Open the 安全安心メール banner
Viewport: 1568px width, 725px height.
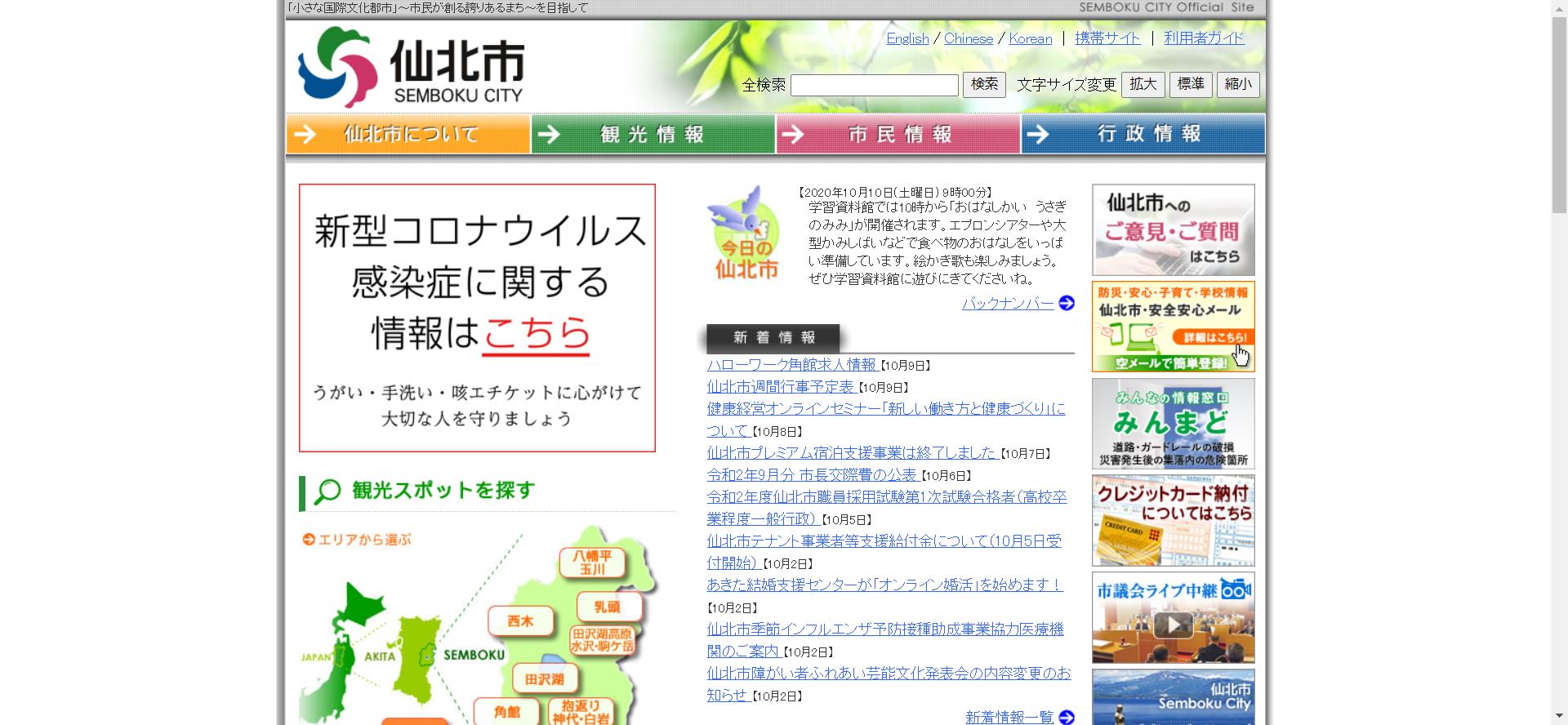coord(1174,327)
